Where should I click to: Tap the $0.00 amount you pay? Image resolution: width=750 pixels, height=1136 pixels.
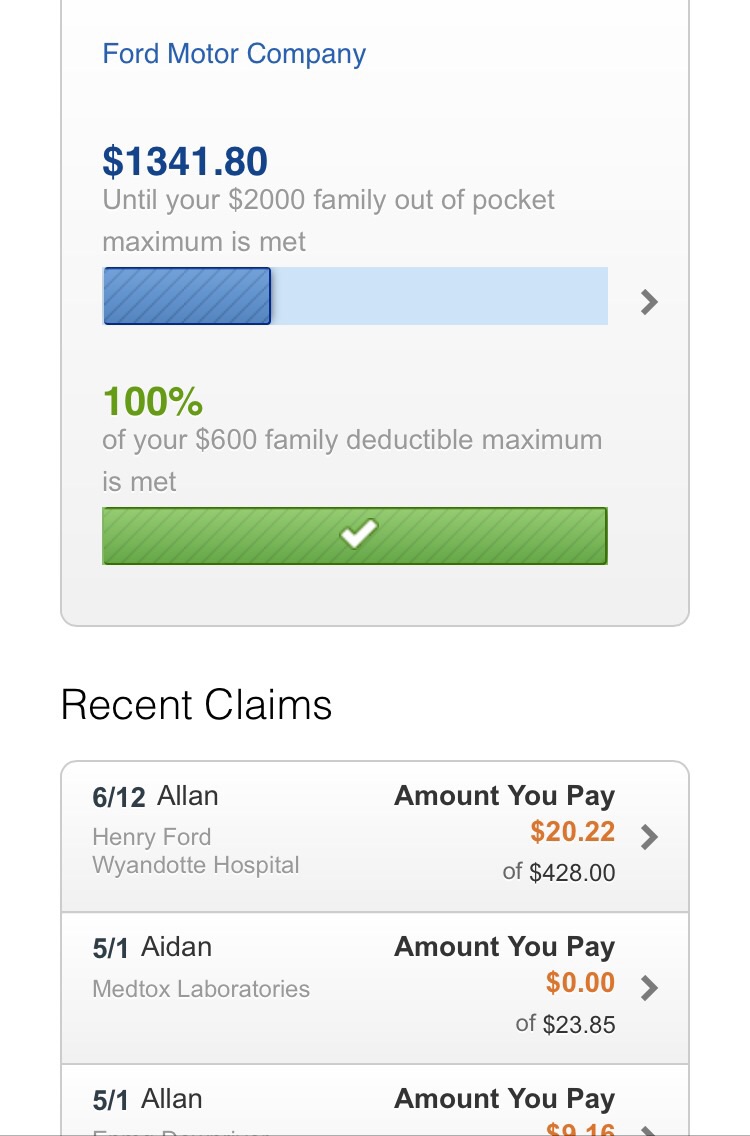coord(580,983)
